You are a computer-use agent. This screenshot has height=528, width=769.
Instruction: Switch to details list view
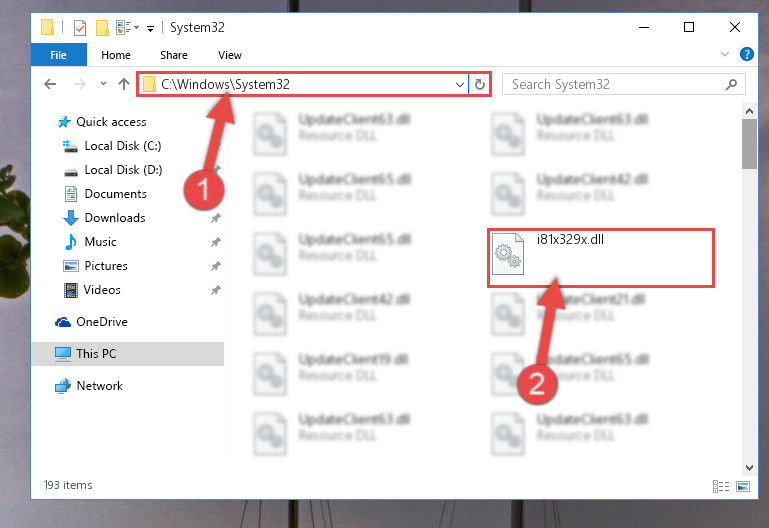pos(720,486)
